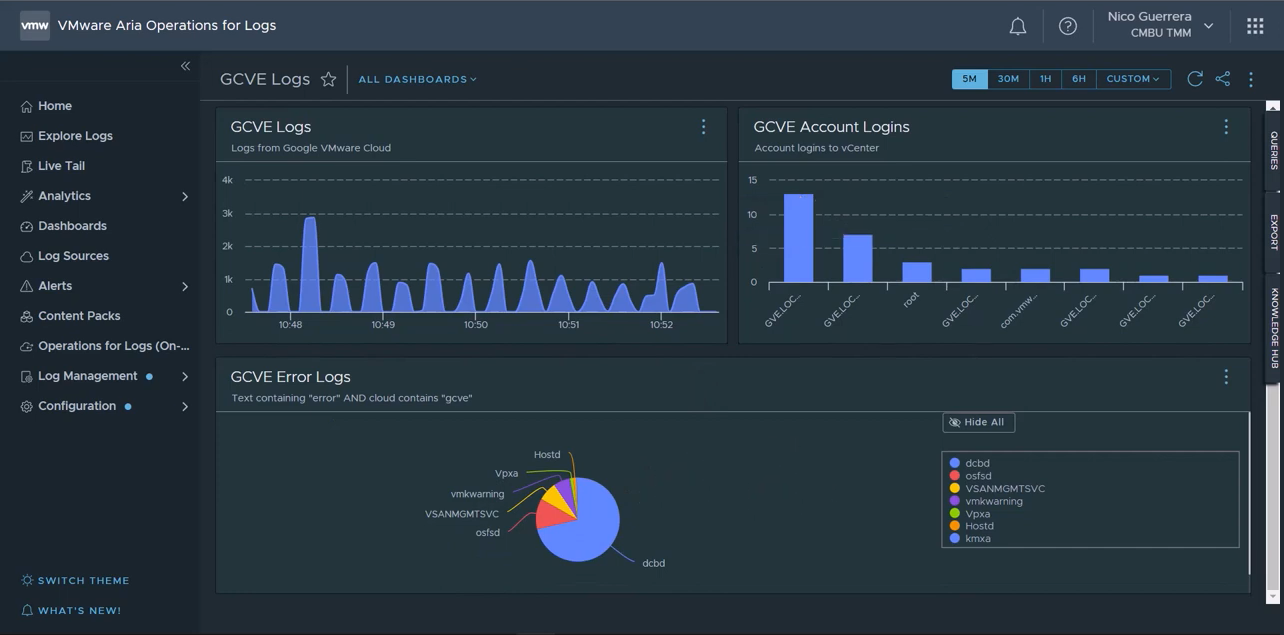
Task: Click the Analytics sidebar icon
Action: pyautogui.click(x=27, y=196)
